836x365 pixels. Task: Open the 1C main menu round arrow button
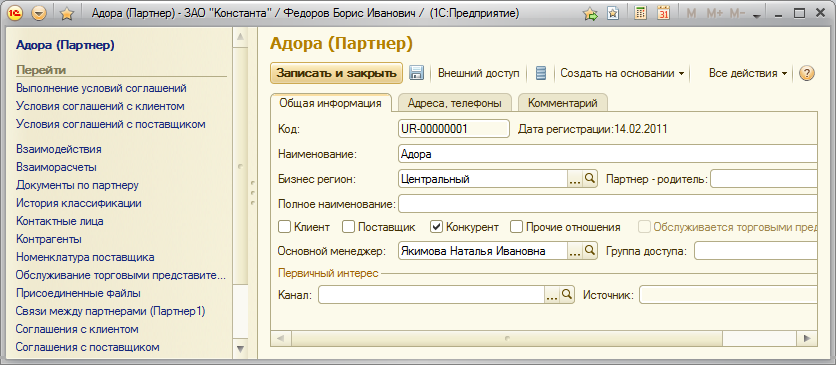[x=39, y=14]
